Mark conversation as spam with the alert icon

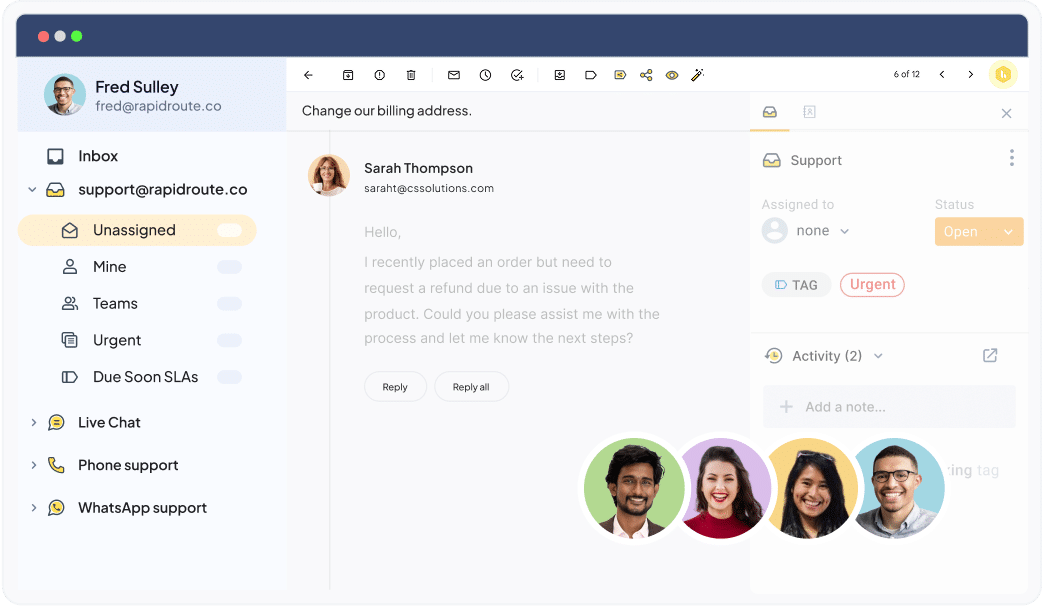click(x=380, y=75)
